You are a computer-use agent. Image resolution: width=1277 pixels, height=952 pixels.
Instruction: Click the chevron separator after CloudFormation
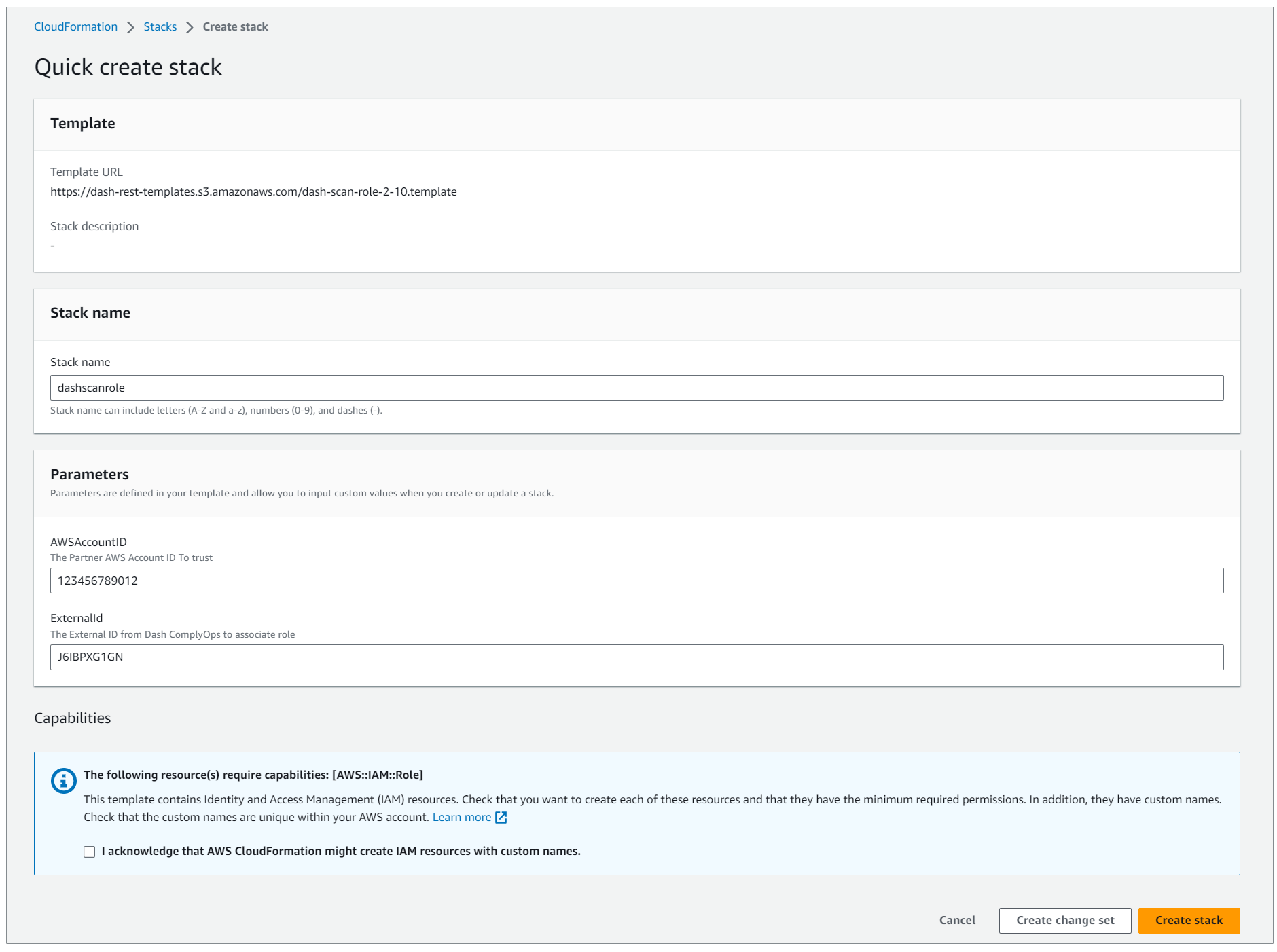[130, 27]
